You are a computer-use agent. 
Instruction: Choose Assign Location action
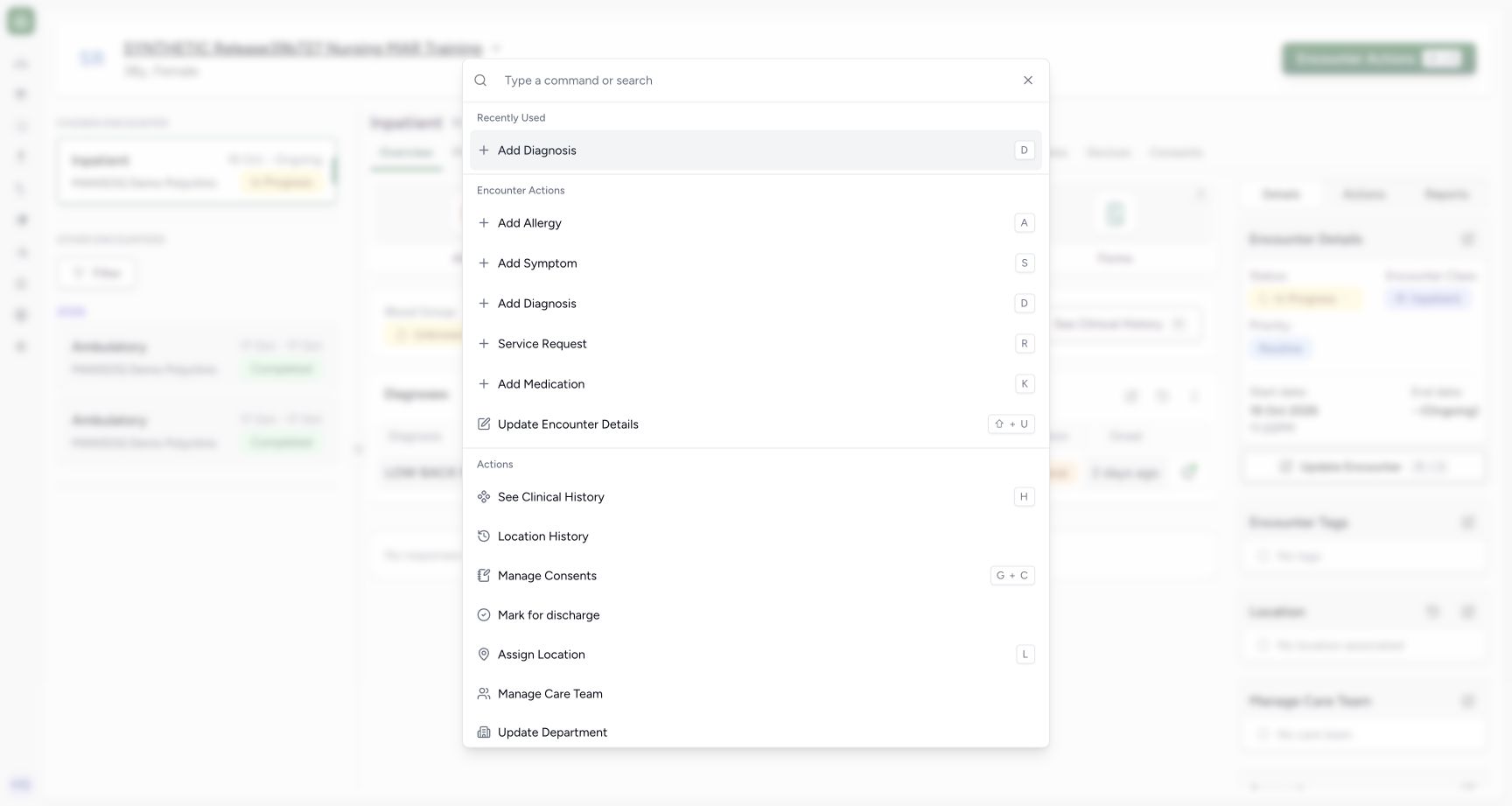(756, 655)
